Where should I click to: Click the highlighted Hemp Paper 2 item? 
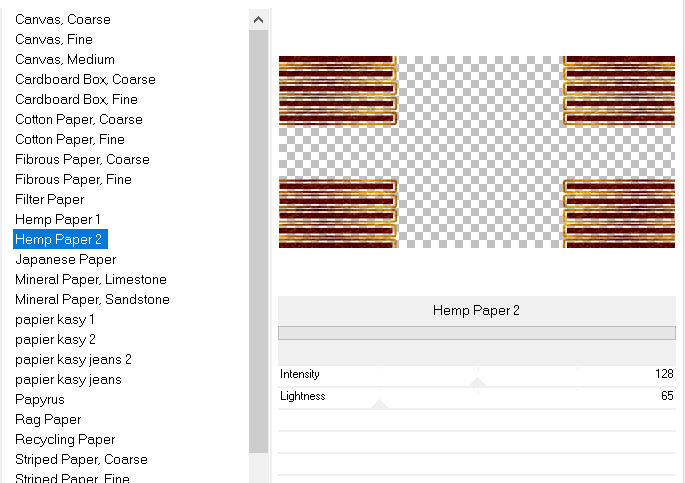[58, 239]
